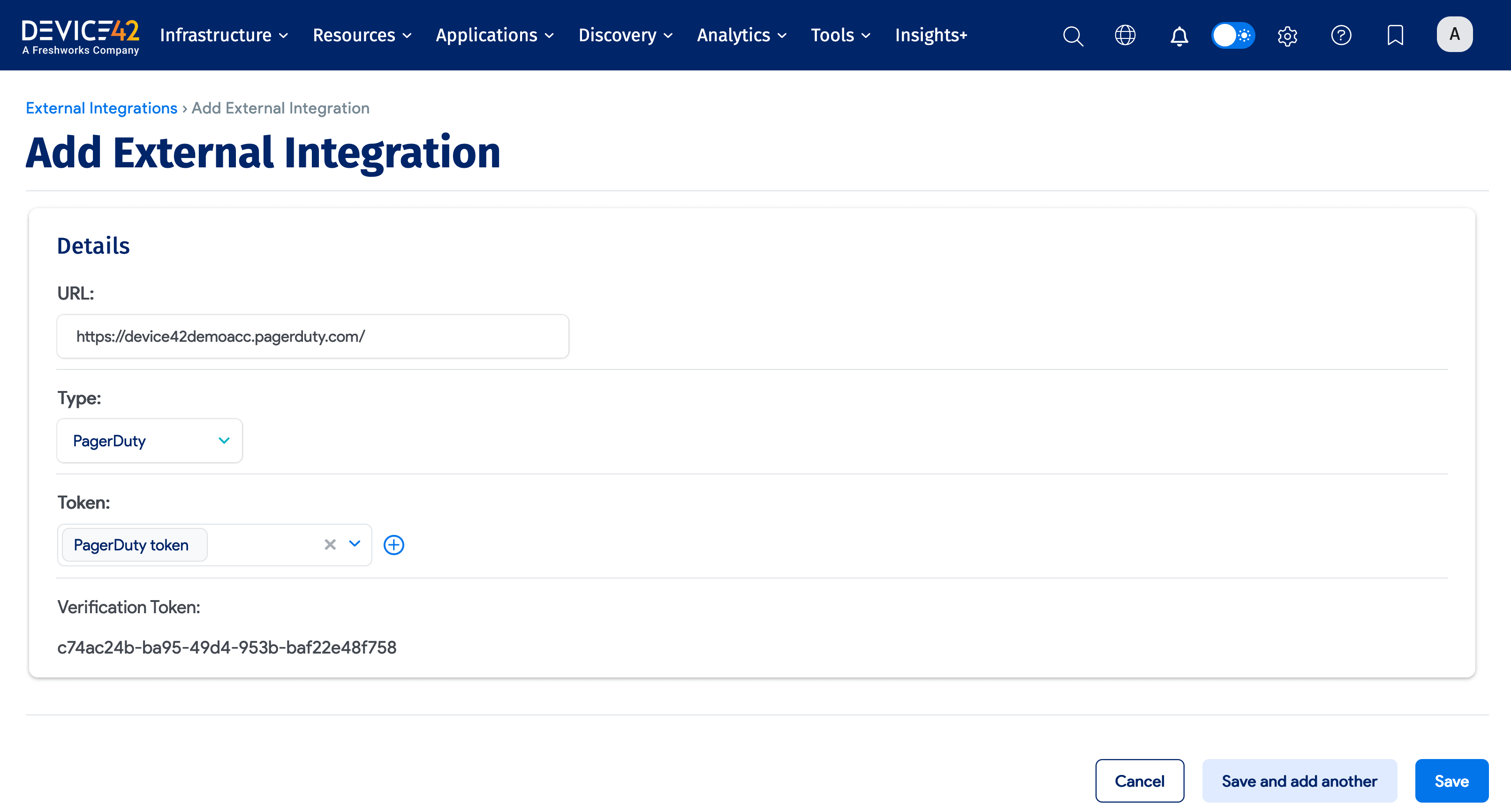Open the Infrastructure dropdown menu
This screenshot has height=812, width=1511.
point(224,35)
